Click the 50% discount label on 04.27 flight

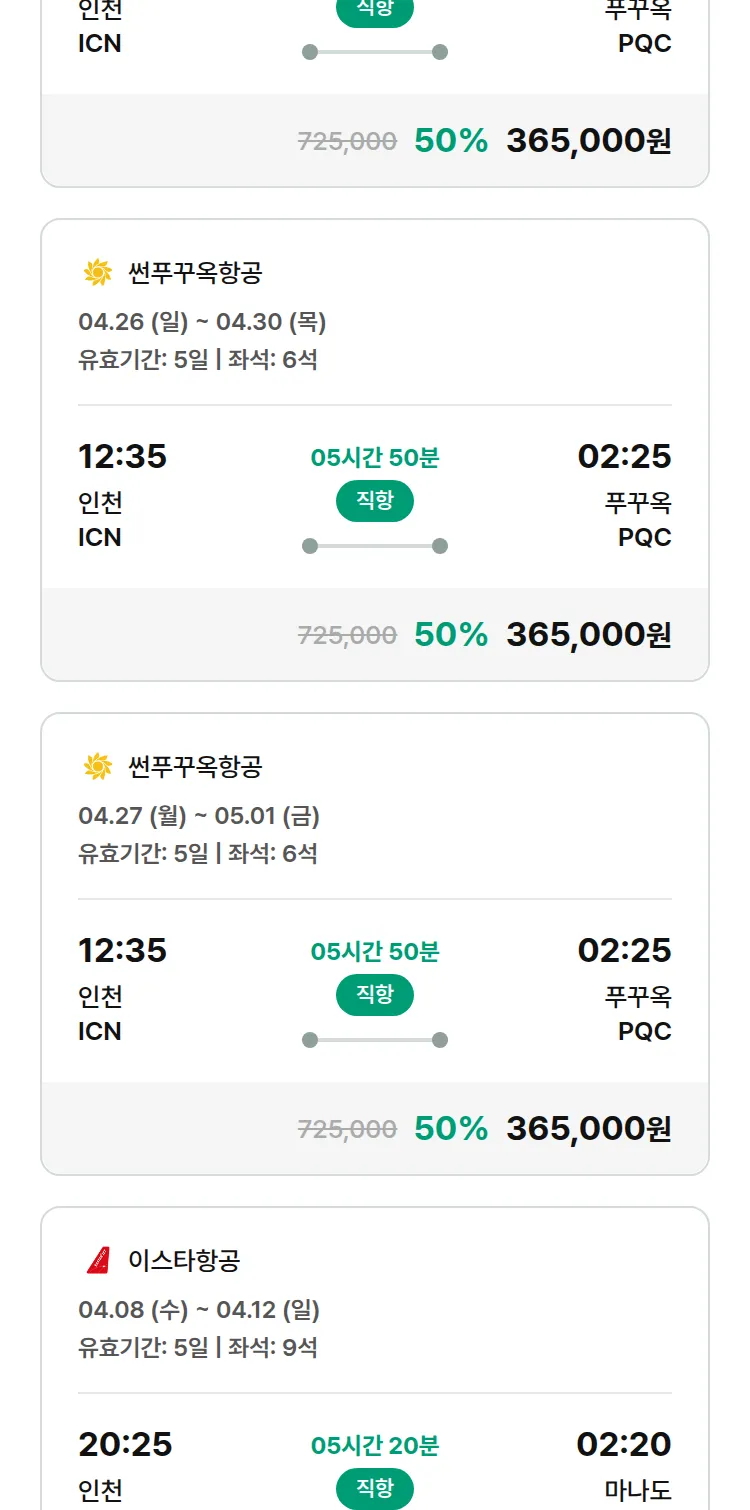pyautogui.click(x=451, y=1129)
